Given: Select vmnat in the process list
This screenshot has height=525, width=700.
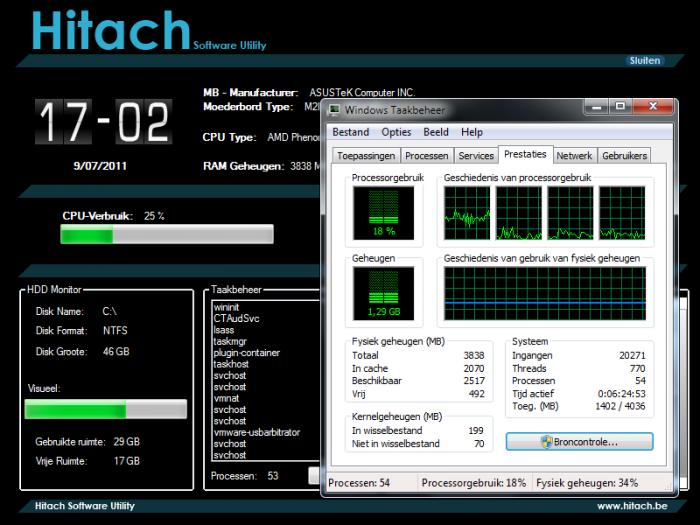Looking at the screenshot, I should click(x=226, y=398).
